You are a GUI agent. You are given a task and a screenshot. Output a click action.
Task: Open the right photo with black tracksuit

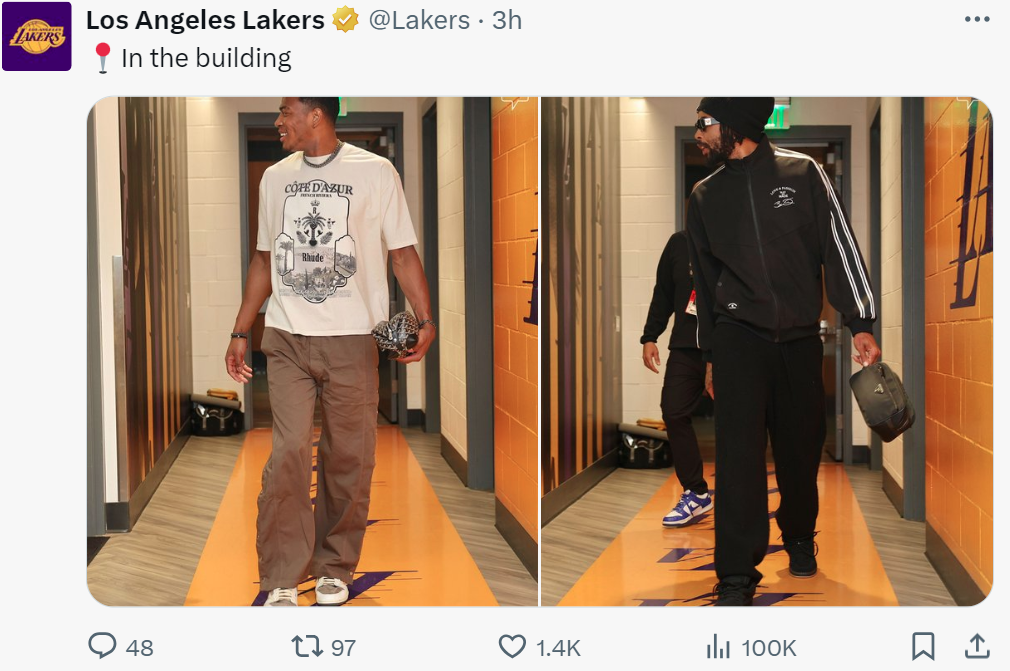(766, 351)
